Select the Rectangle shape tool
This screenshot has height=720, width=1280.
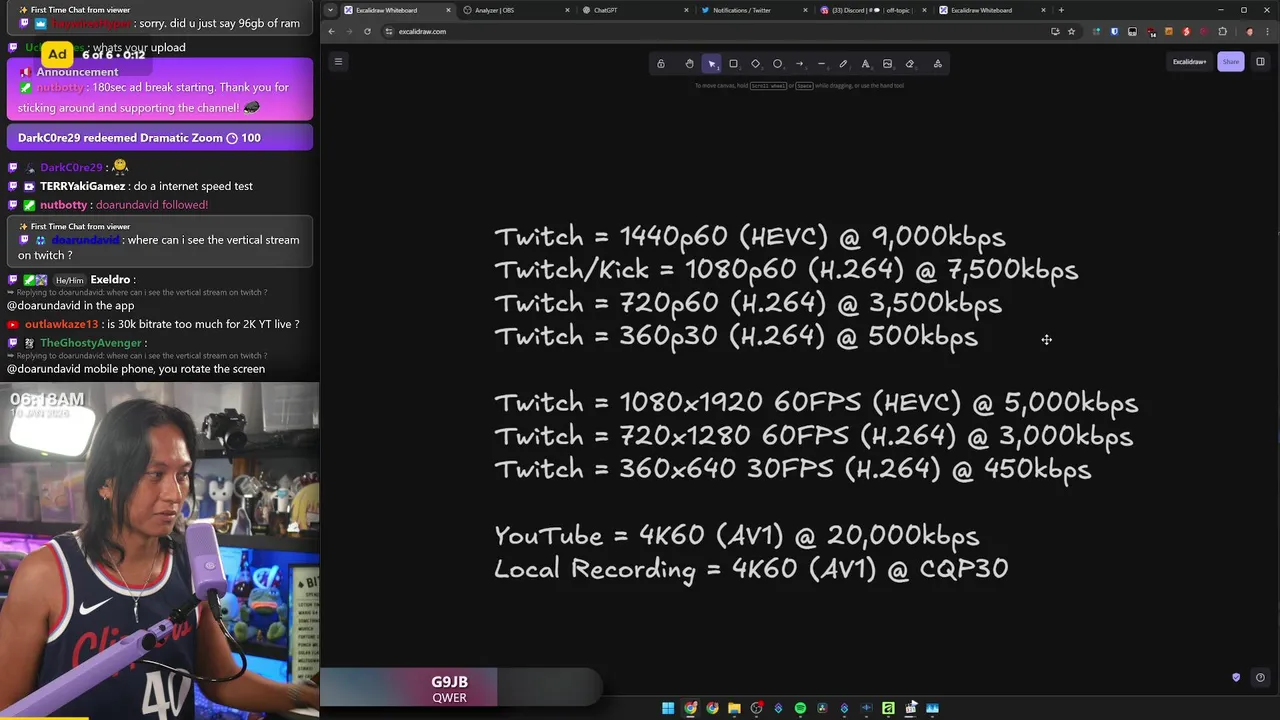(733, 63)
